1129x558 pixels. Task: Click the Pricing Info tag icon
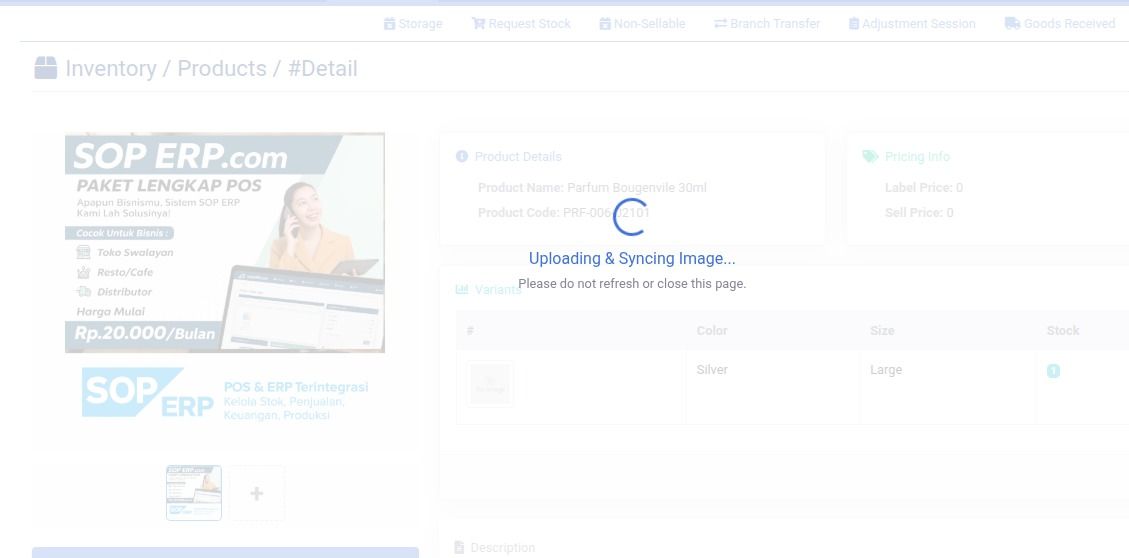(870, 156)
